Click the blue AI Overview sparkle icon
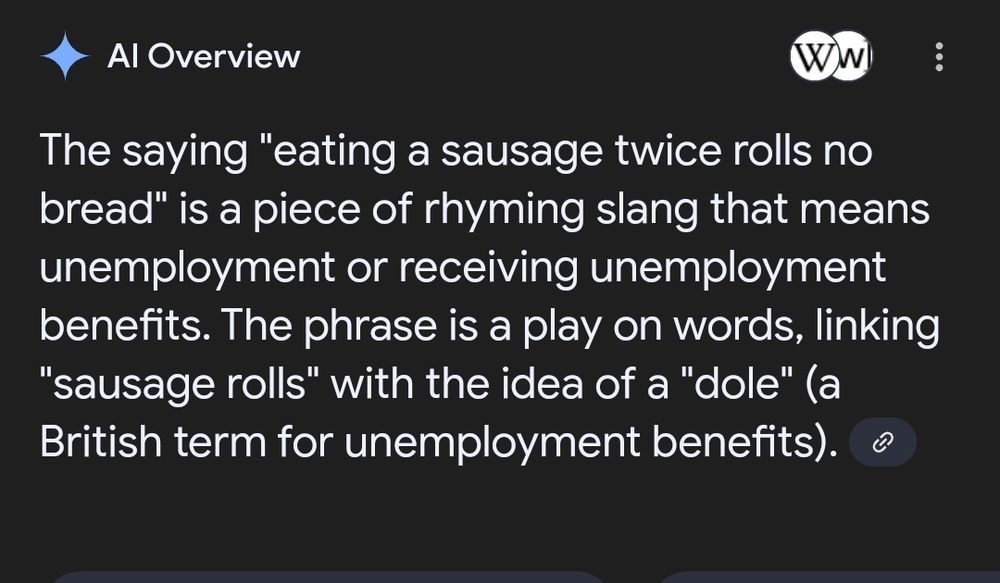 pyautogui.click(x=66, y=56)
